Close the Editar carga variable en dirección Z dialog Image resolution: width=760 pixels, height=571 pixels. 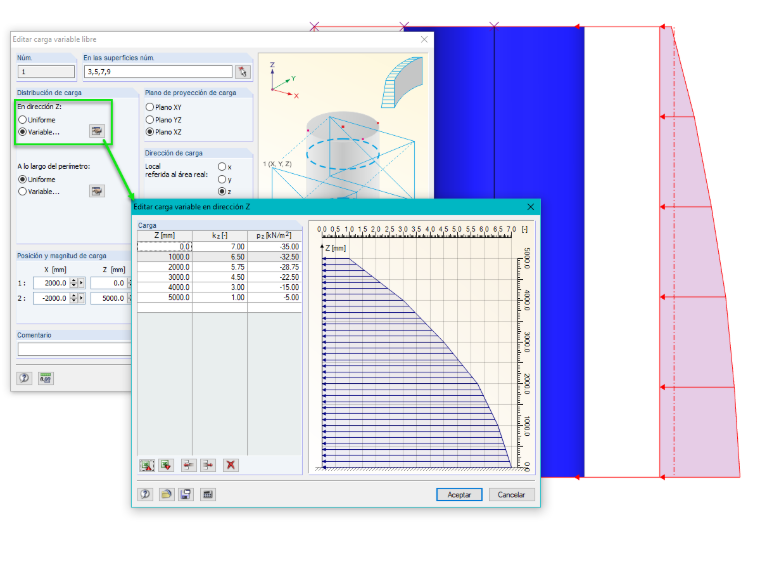(x=531, y=207)
